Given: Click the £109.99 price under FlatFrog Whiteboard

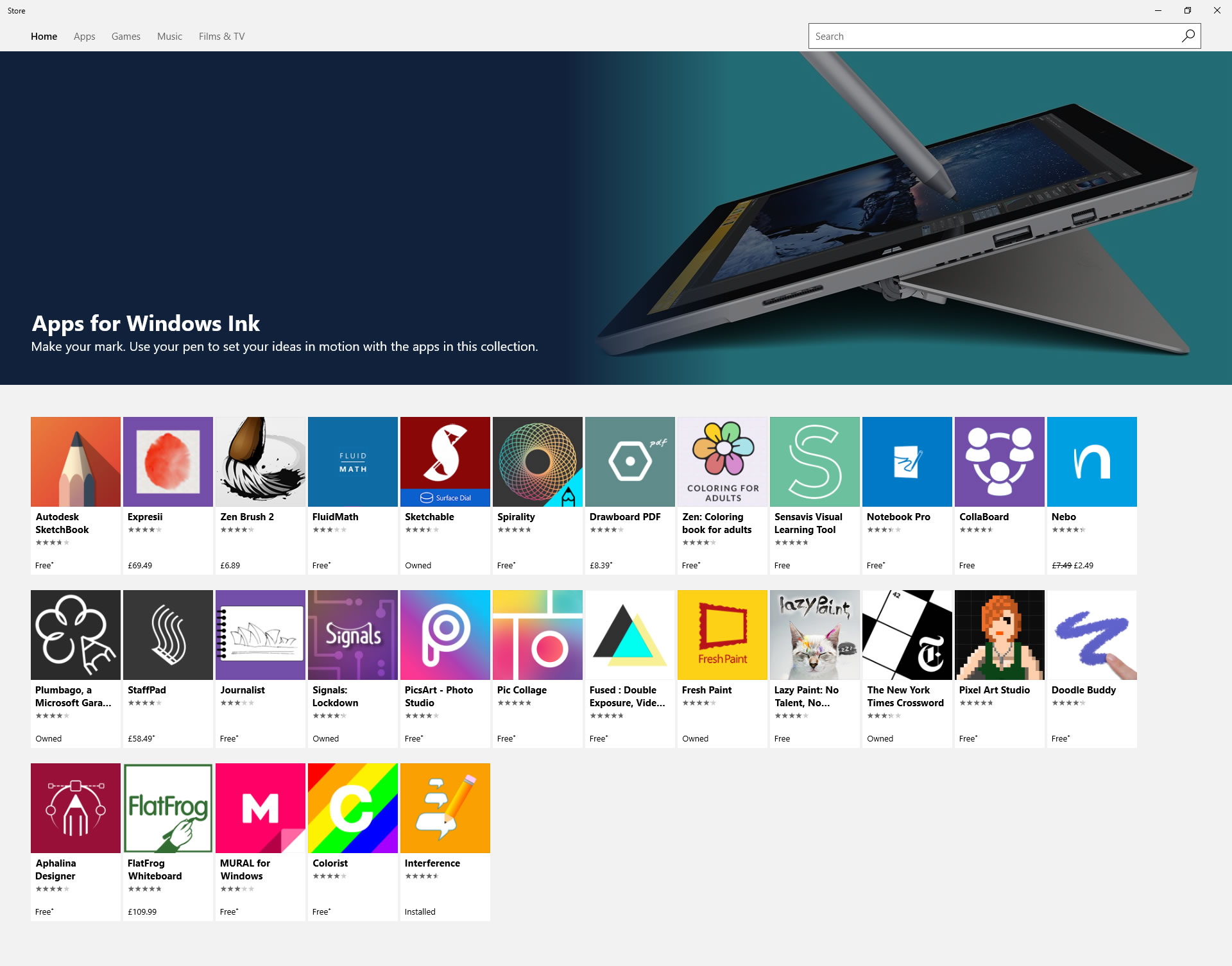Looking at the screenshot, I should click(x=142, y=912).
